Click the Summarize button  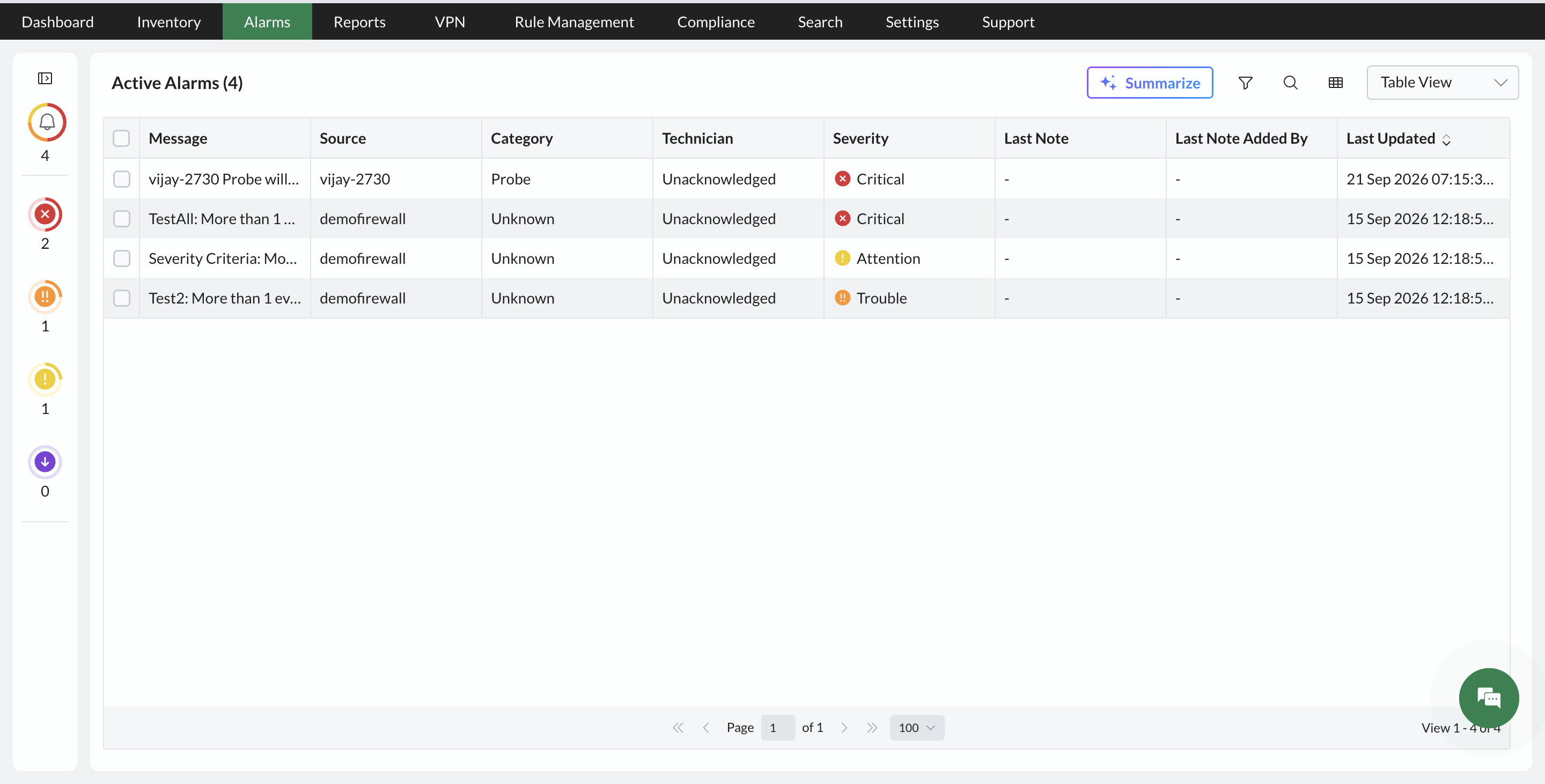tap(1149, 83)
